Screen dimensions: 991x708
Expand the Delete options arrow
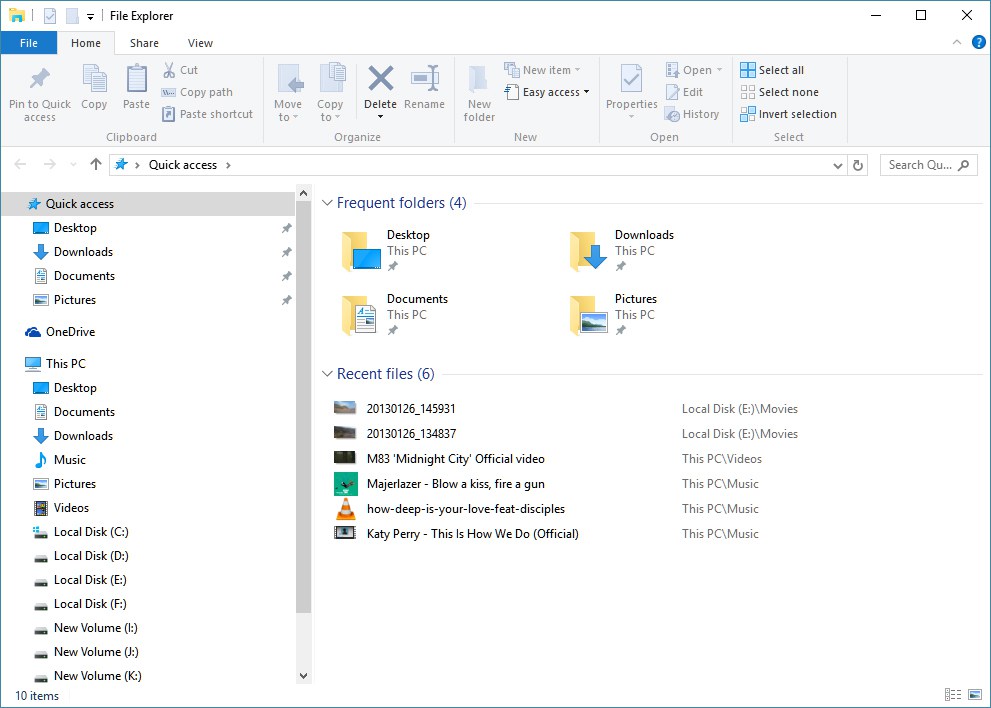pos(380,117)
